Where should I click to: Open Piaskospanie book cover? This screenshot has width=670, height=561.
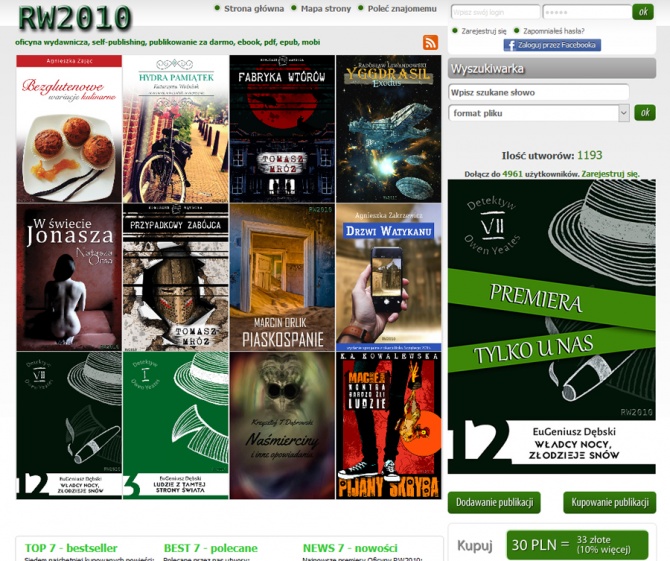coord(282,277)
